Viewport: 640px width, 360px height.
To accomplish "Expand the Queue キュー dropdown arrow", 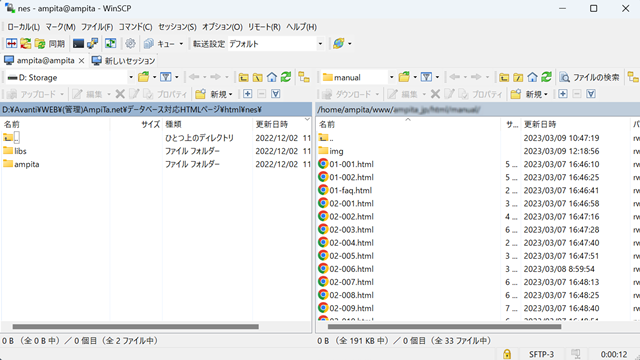I will tap(181, 44).
